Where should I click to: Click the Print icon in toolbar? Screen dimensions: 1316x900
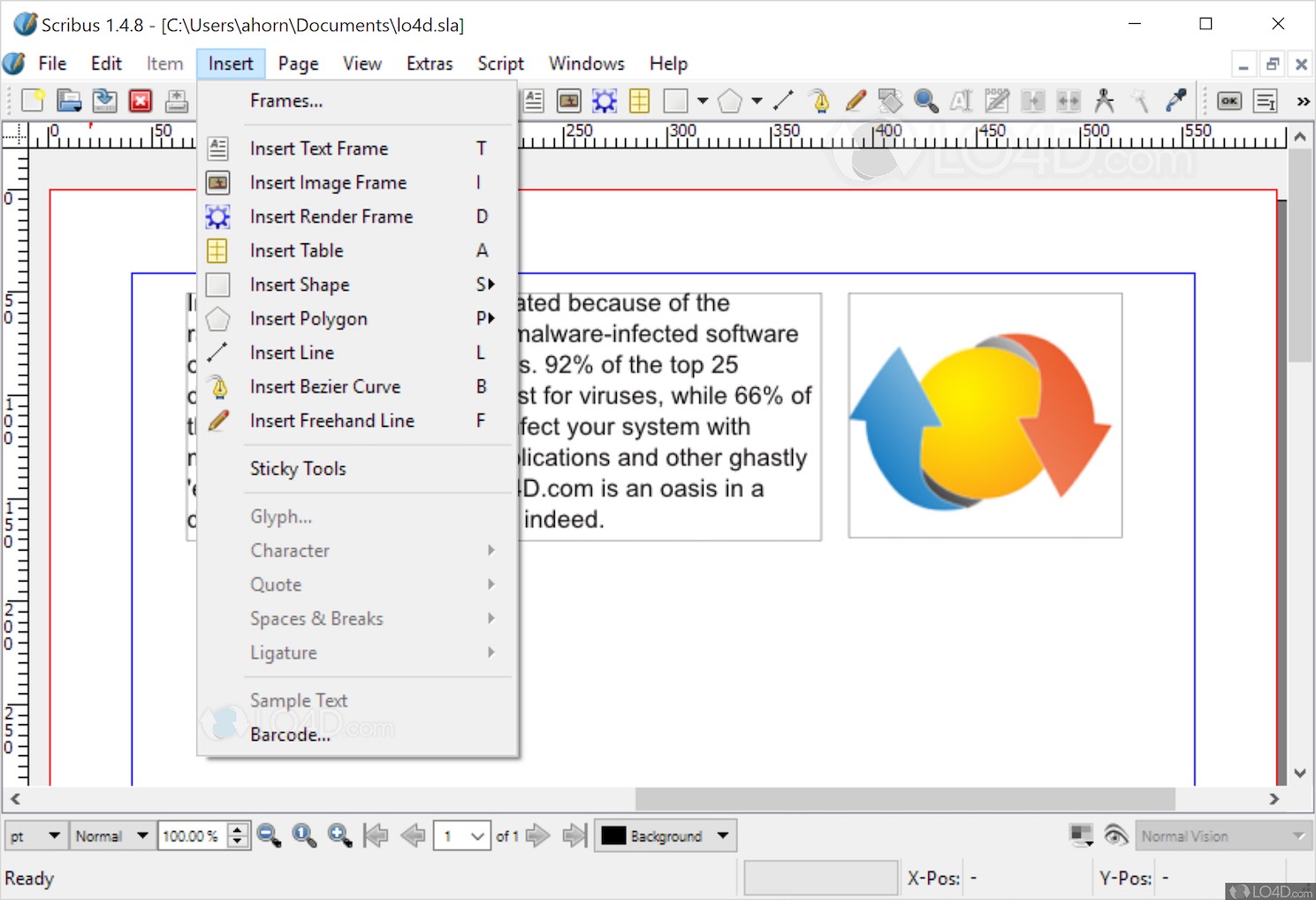coord(177,101)
